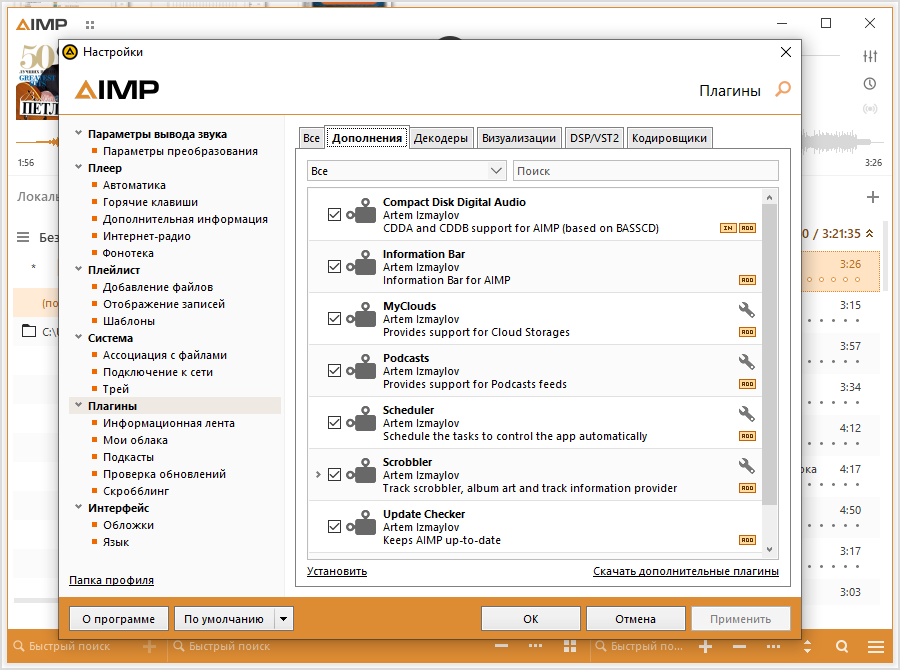The height and width of the screenshot is (670, 900).
Task: Open the 'Все' filter combo box
Action: point(406,171)
